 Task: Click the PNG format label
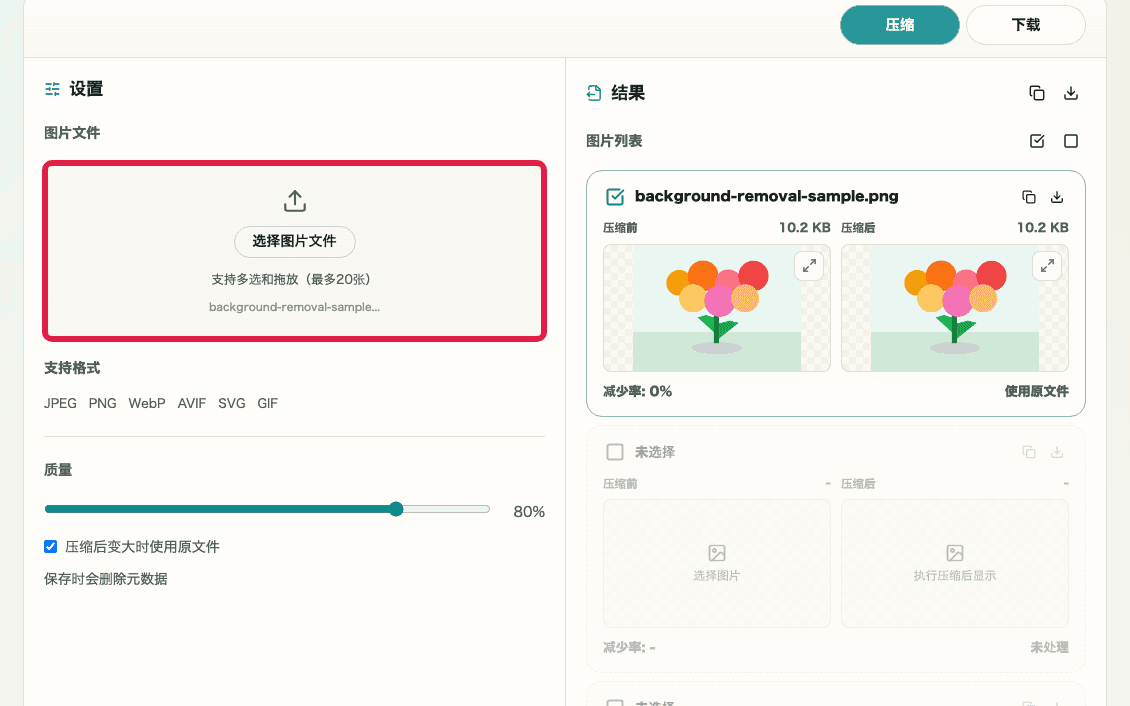click(x=102, y=403)
